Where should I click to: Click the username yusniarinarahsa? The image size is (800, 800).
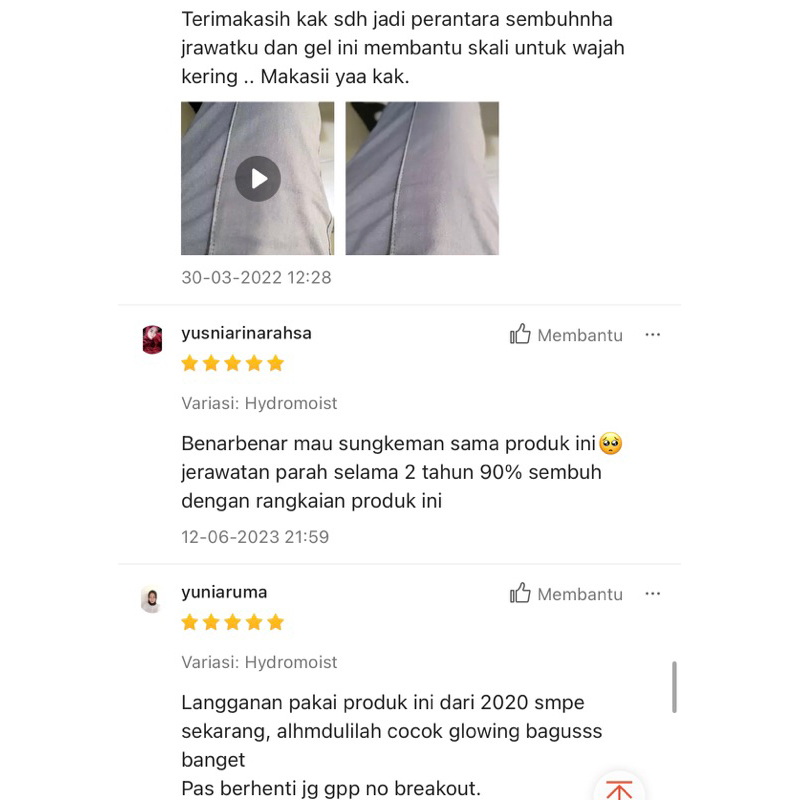(246, 333)
